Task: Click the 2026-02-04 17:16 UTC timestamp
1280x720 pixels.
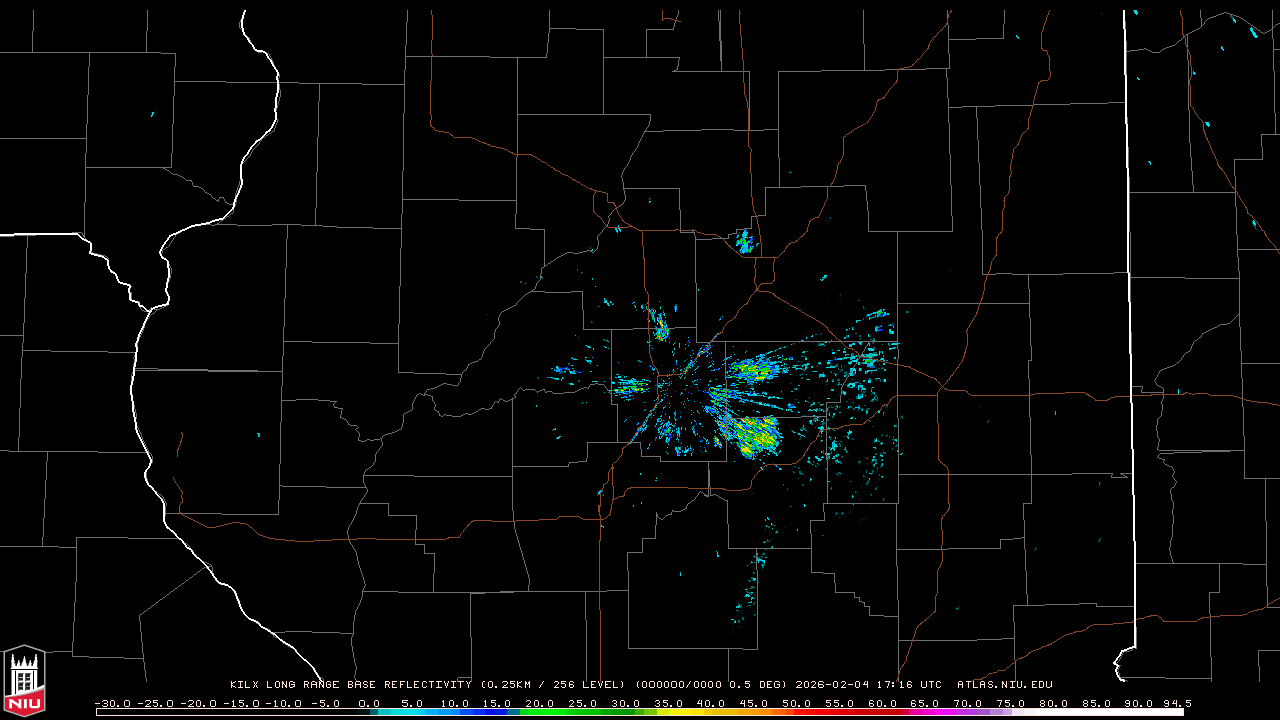Action: (868, 685)
